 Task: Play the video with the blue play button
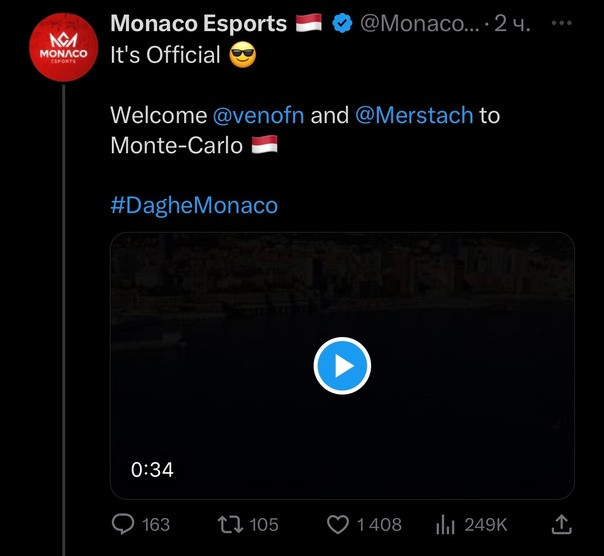(x=342, y=366)
